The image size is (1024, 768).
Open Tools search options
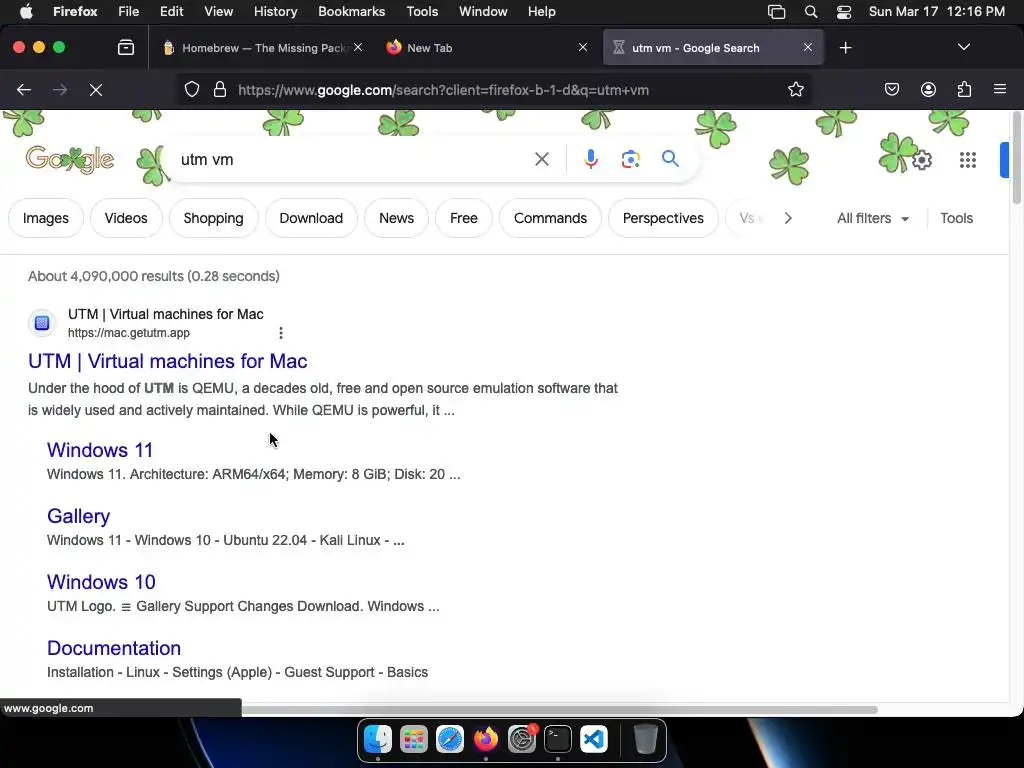click(x=956, y=218)
